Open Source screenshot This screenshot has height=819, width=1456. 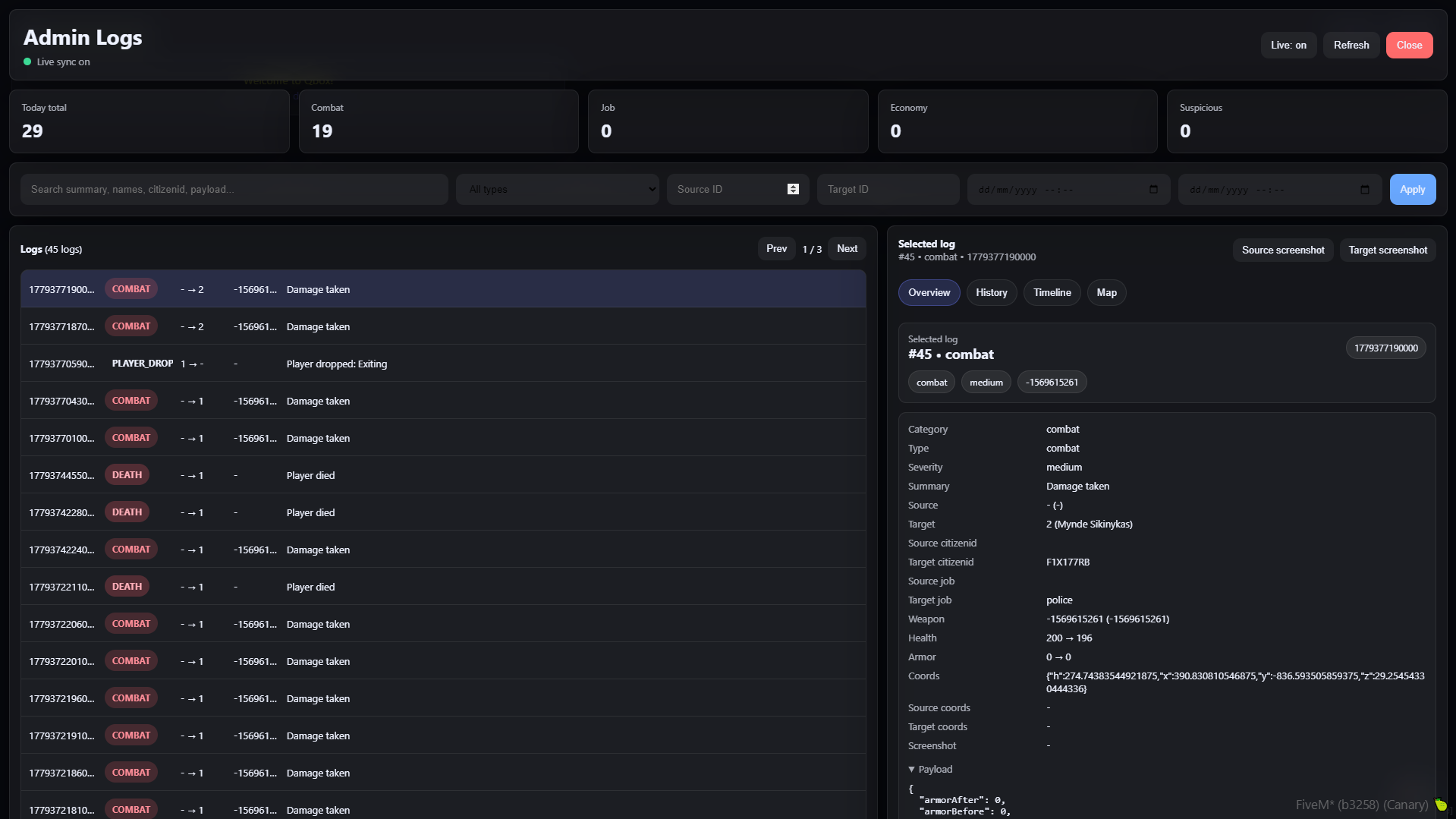(x=1283, y=250)
